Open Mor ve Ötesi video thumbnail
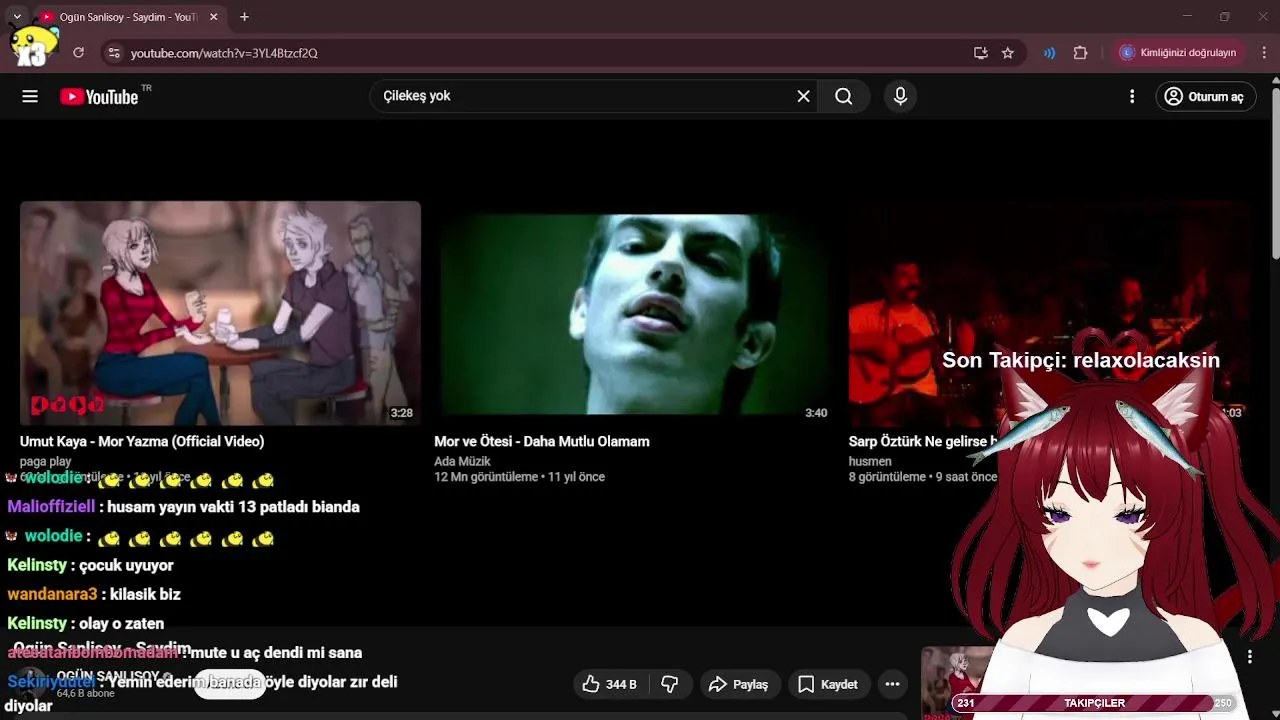The image size is (1280, 720). tap(634, 313)
